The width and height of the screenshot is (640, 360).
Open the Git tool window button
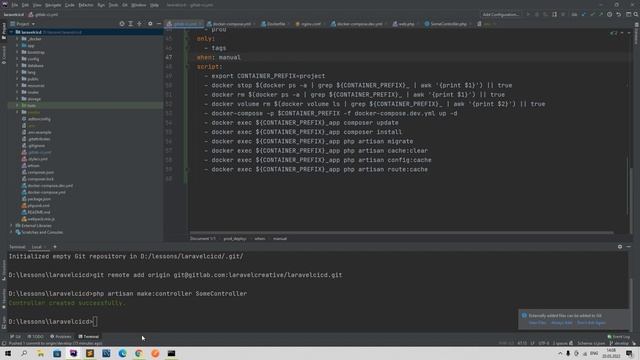click(16, 337)
